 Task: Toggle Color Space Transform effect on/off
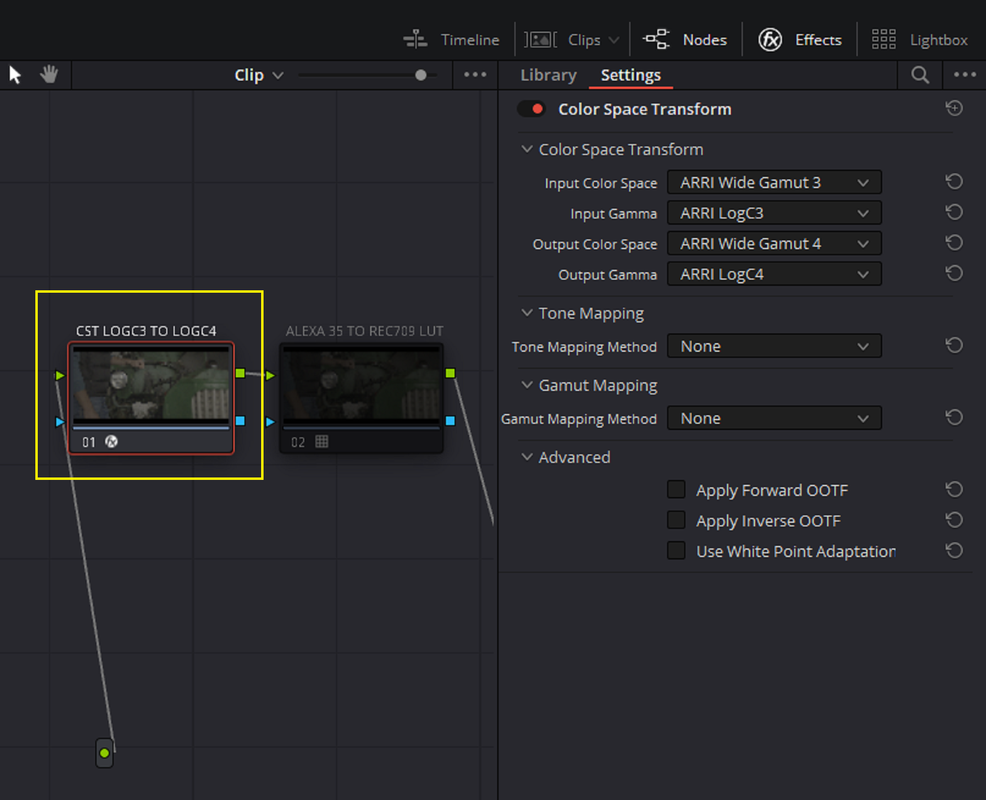tap(531, 109)
